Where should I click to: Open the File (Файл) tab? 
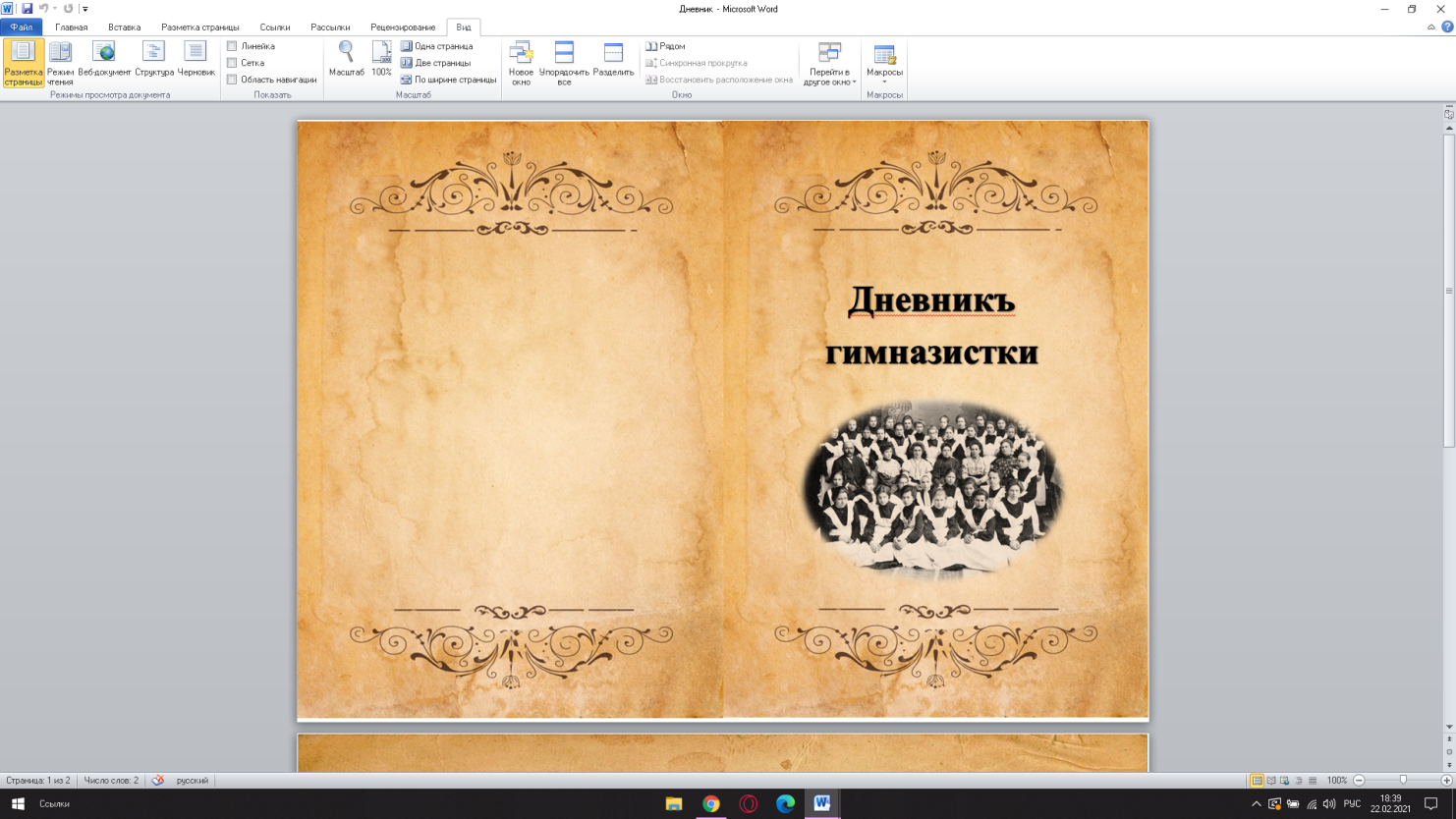click(21, 27)
